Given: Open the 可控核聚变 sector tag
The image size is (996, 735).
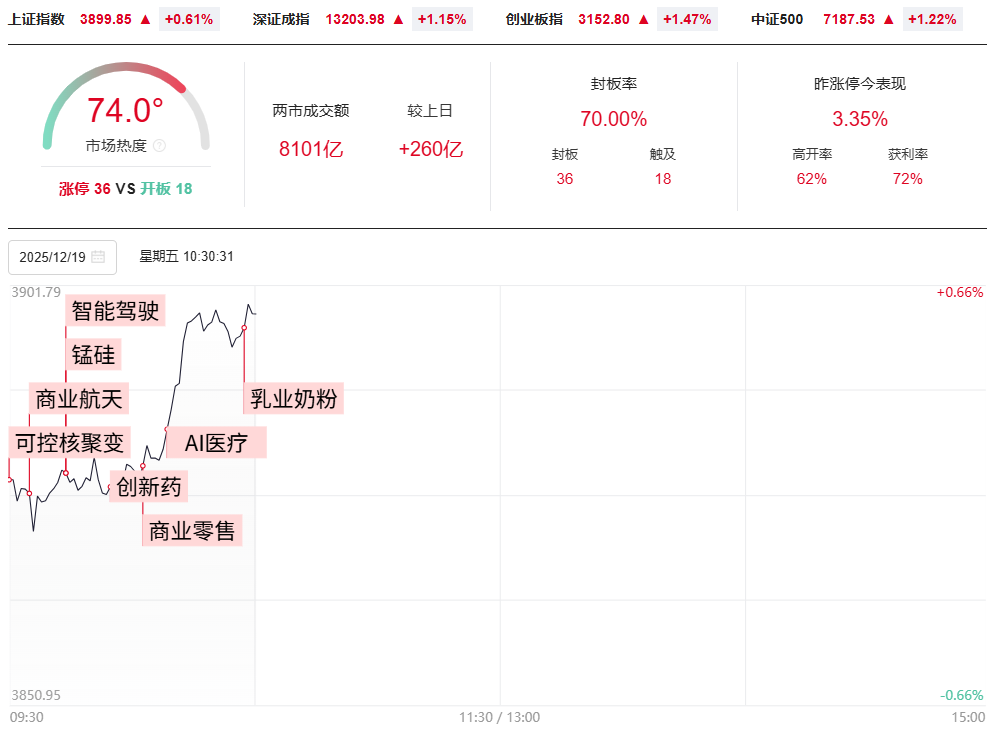Looking at the screenshot, I should (69, 442).
